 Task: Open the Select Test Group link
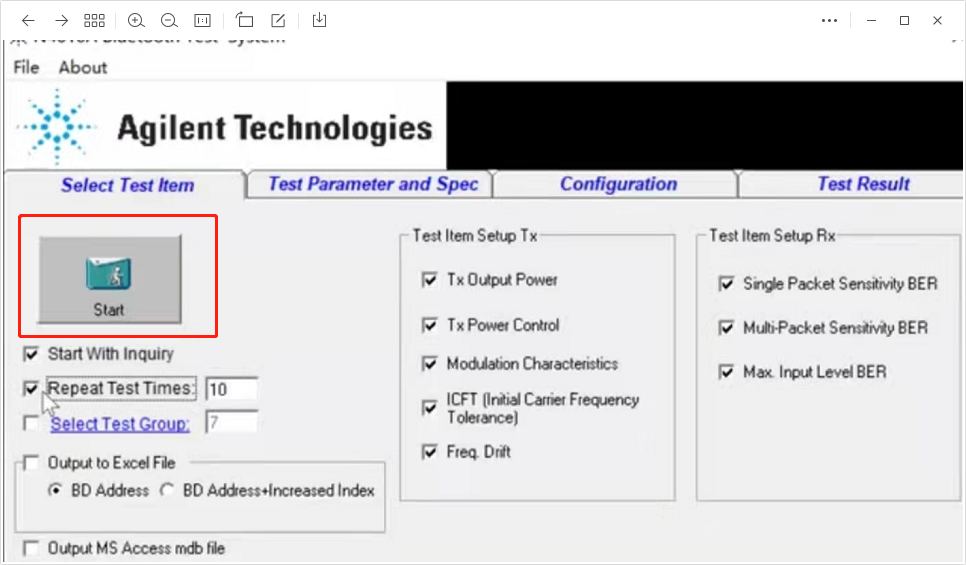[x=120, y=424]
